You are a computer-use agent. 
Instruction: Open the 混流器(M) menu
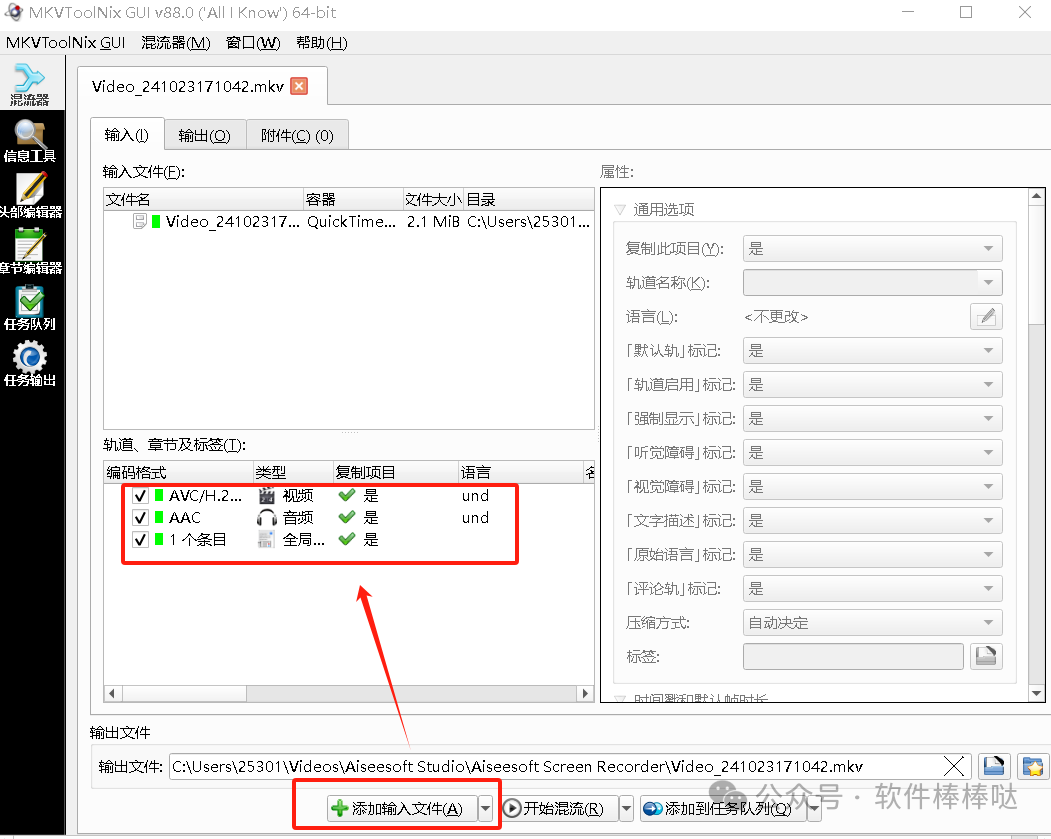(176, 43)
